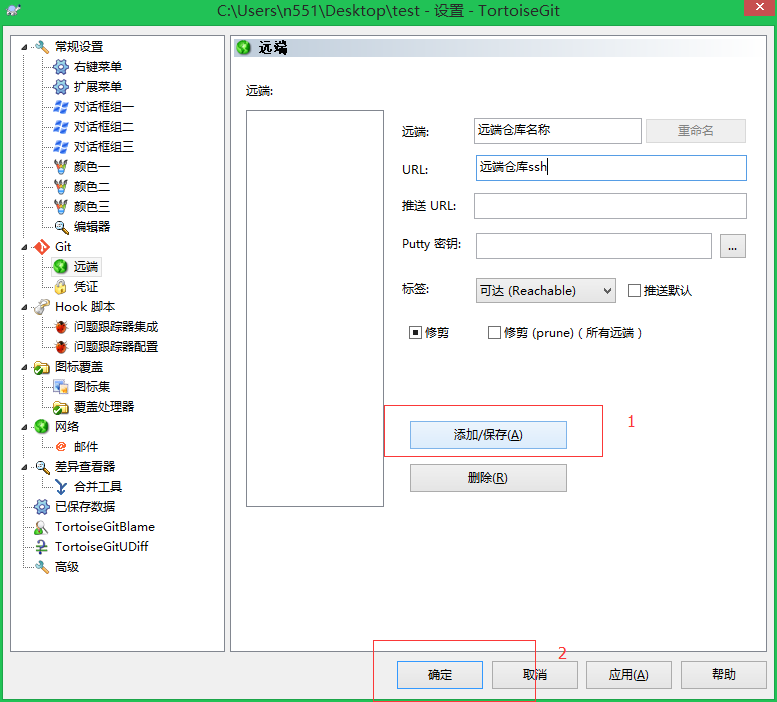The width and height of the screenshot is (777, 702).
Task: Select 覆盖处理器 in the settings tree
Action: tap(103, 407)
